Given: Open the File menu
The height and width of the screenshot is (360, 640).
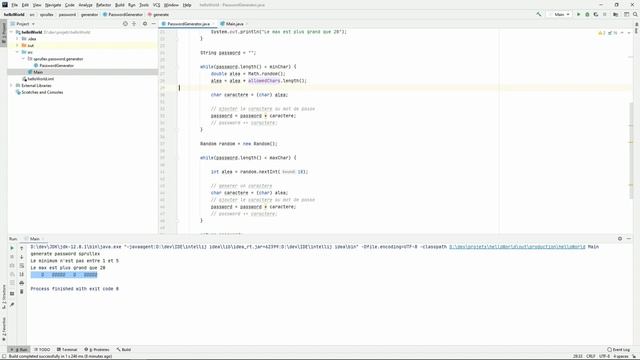Looking at the screenshot, I should click(14, 5).
